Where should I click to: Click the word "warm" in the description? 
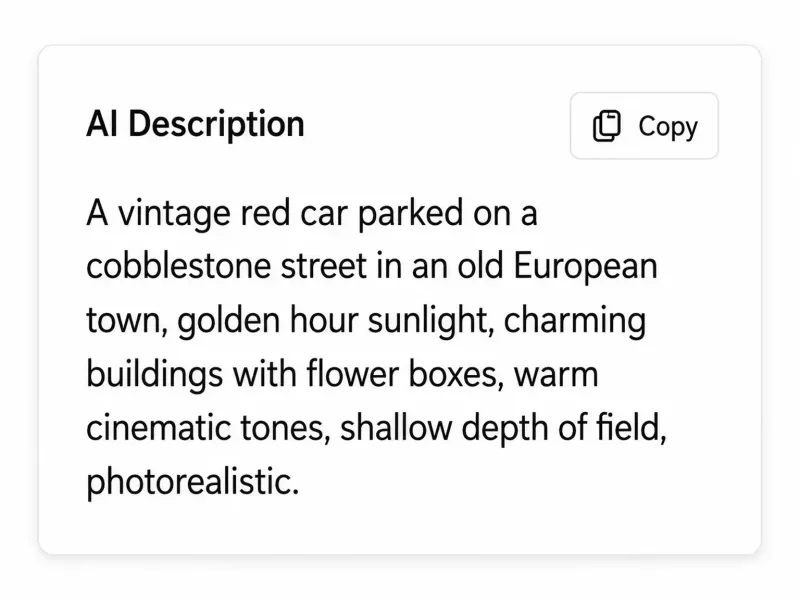556,375
